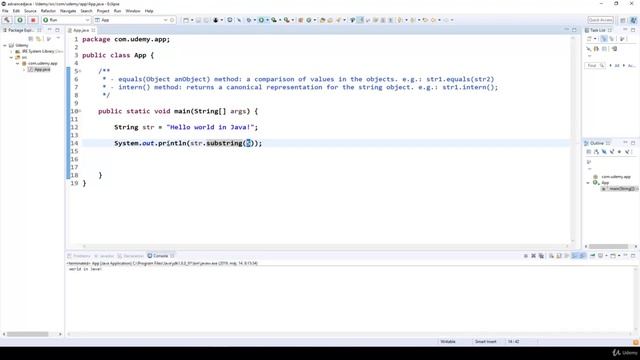
Task: Click the Find field in Task List
Action: point(596,65)
